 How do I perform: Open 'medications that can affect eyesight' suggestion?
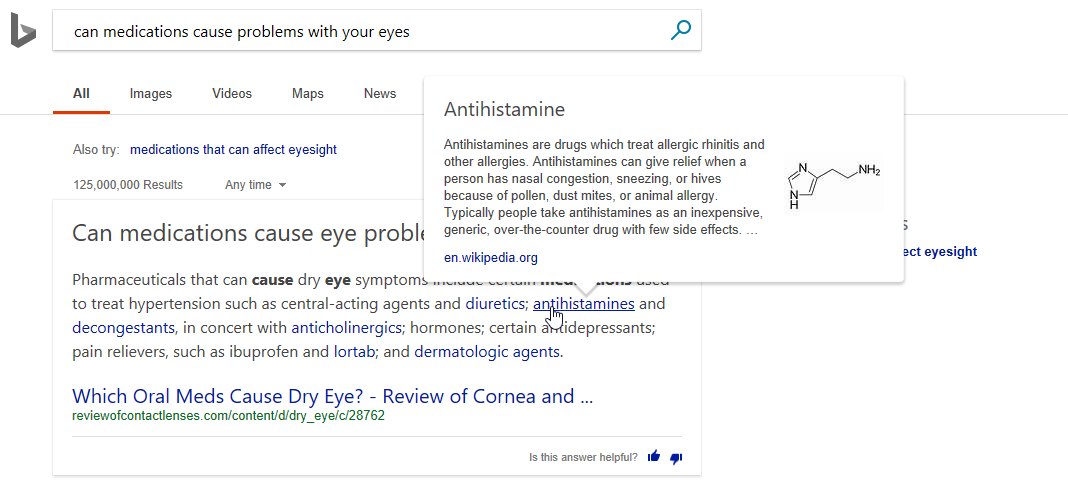pyautogui.click(x=233, y=150)
